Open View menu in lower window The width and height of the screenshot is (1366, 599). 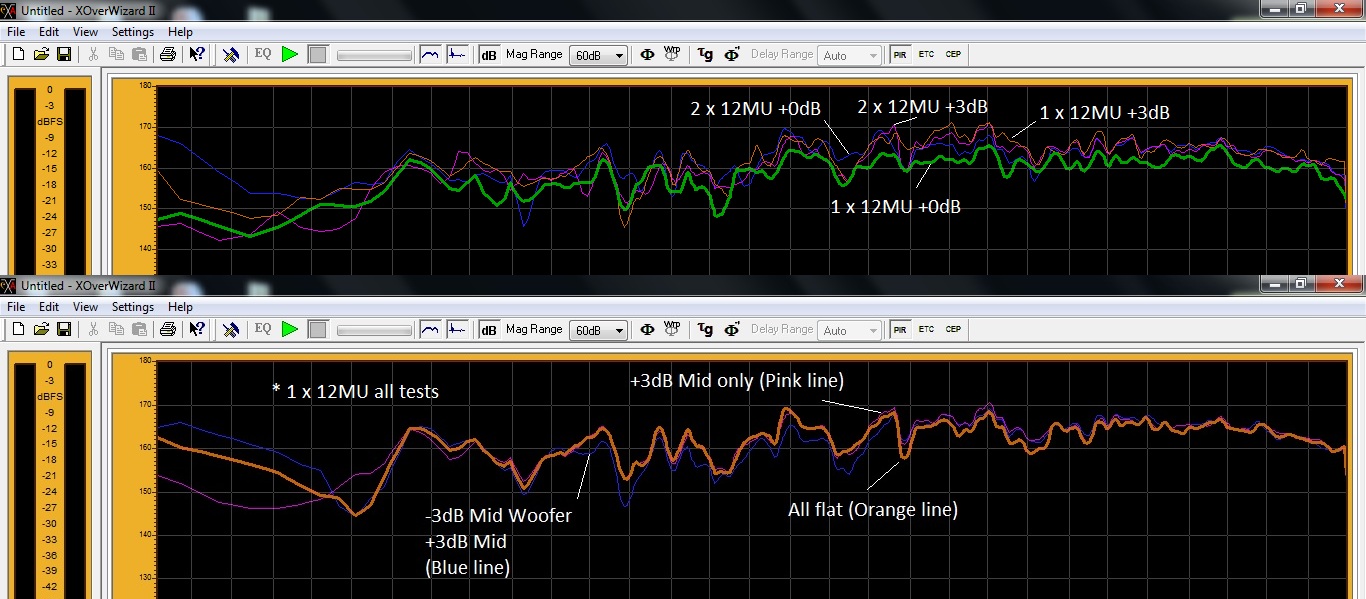[85, 307]
